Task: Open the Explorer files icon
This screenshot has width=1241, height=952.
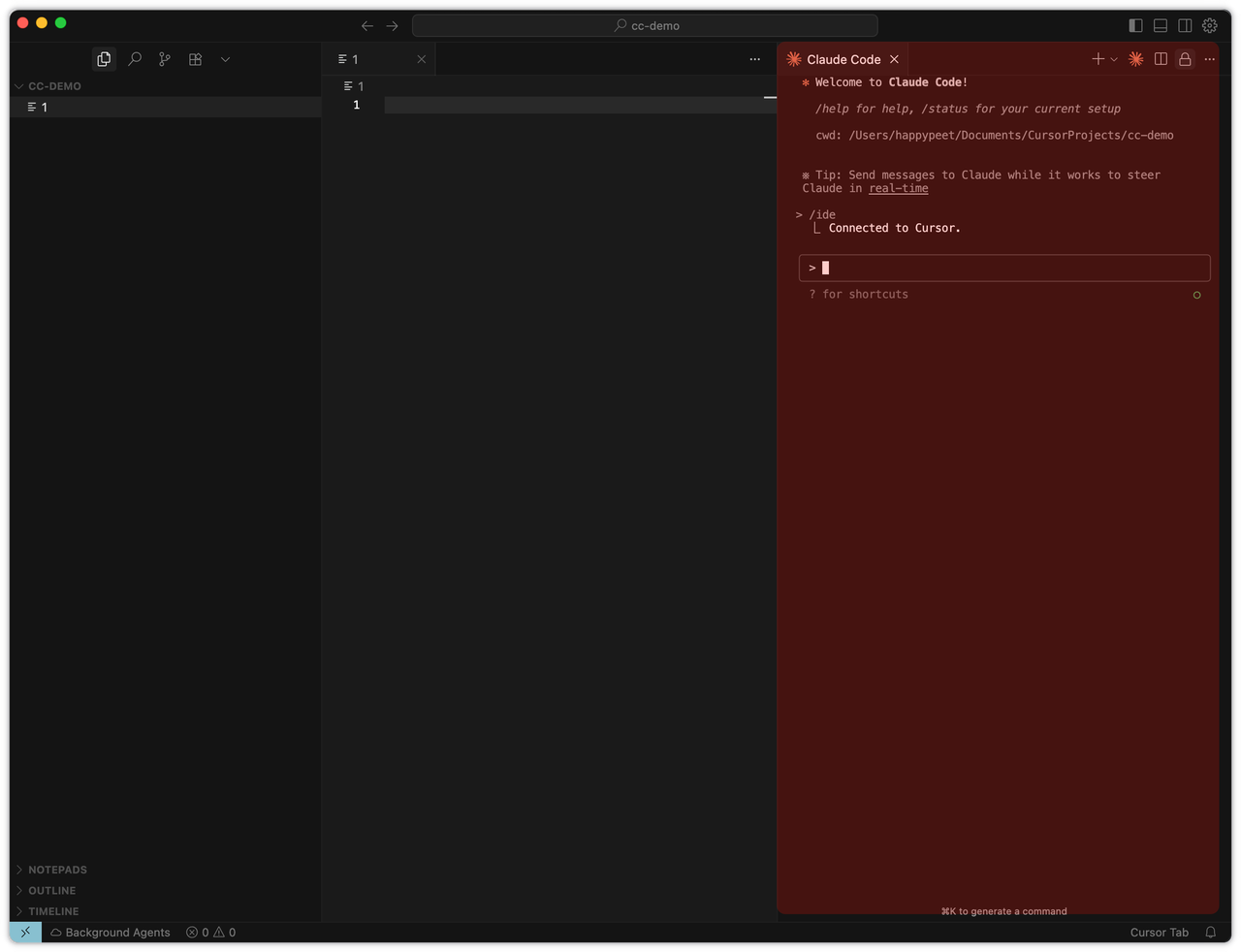Action: point(104,59)
